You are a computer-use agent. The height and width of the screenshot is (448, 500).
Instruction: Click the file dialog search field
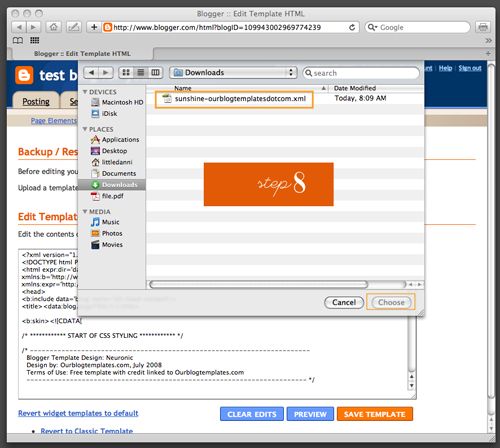[361, 73]
